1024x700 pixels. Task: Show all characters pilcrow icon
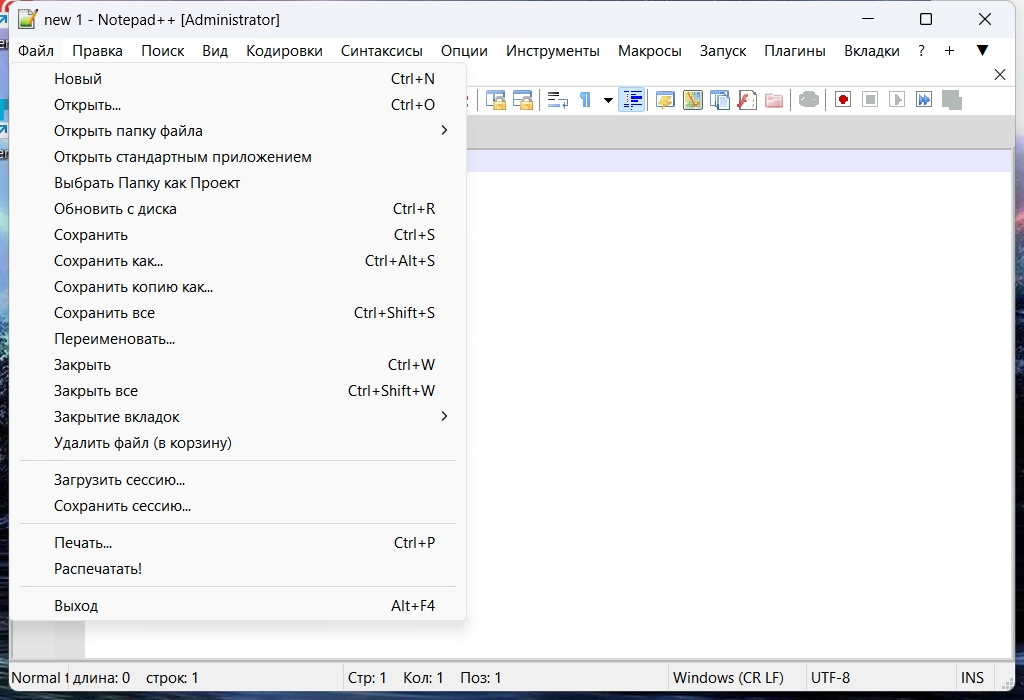click(x=585, y=100)
